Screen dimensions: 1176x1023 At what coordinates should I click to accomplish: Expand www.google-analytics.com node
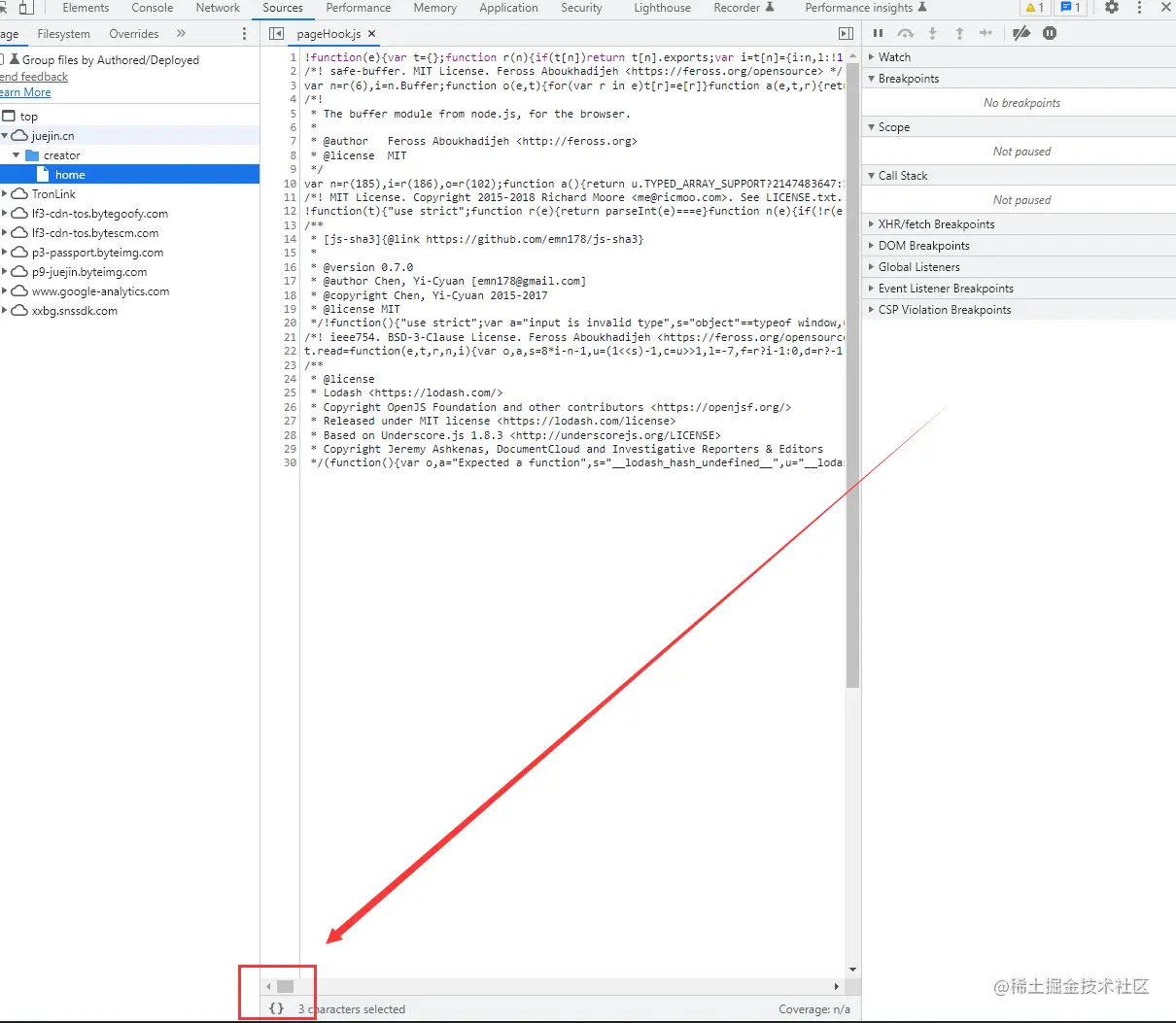[5, 291]
